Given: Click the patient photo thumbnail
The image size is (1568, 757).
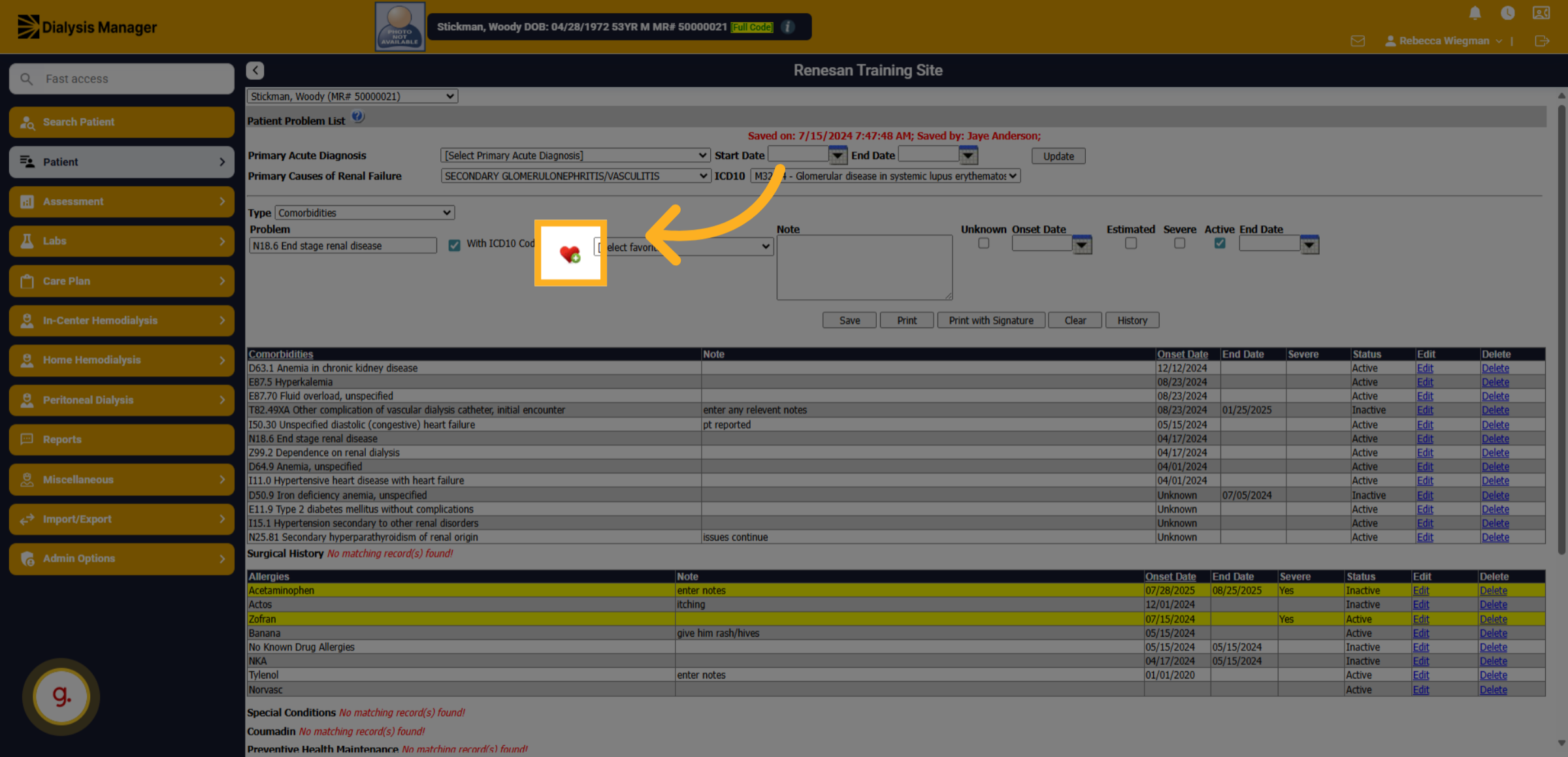Looking at the screenshot, I should 400,27.
